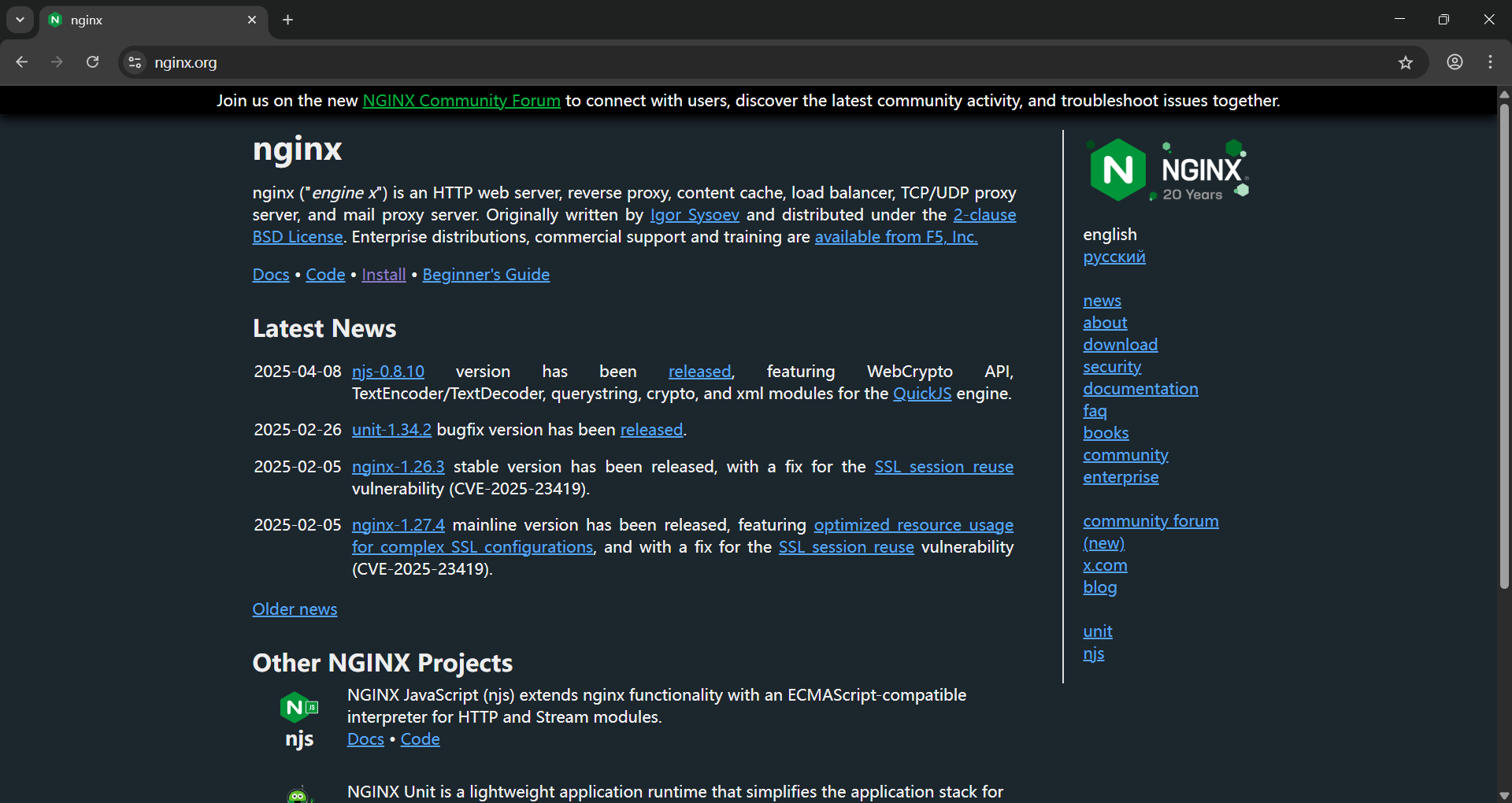Open the x.com sidebar link
The image size is (1512, 803).
[x=1105, y=565]
